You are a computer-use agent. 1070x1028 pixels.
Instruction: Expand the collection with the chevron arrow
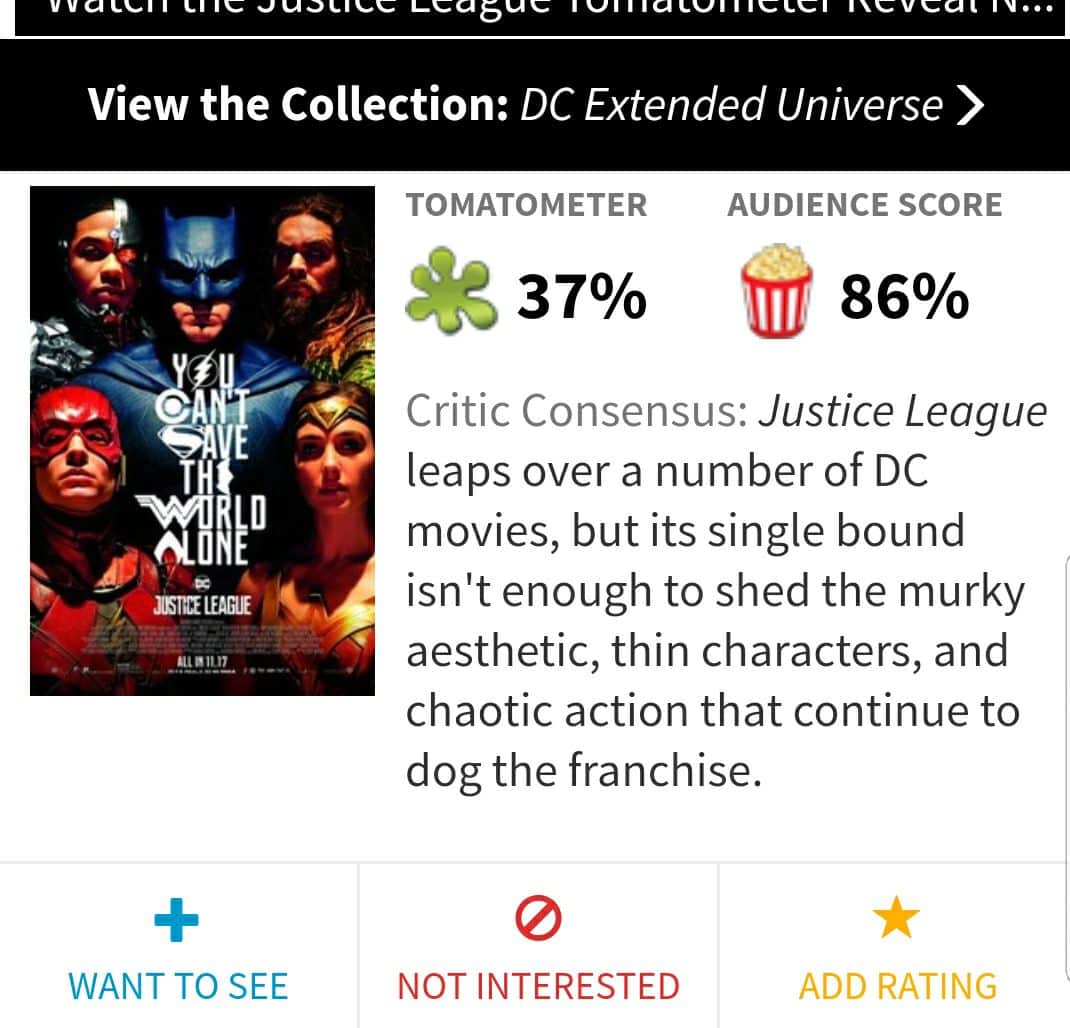(969, 105)
